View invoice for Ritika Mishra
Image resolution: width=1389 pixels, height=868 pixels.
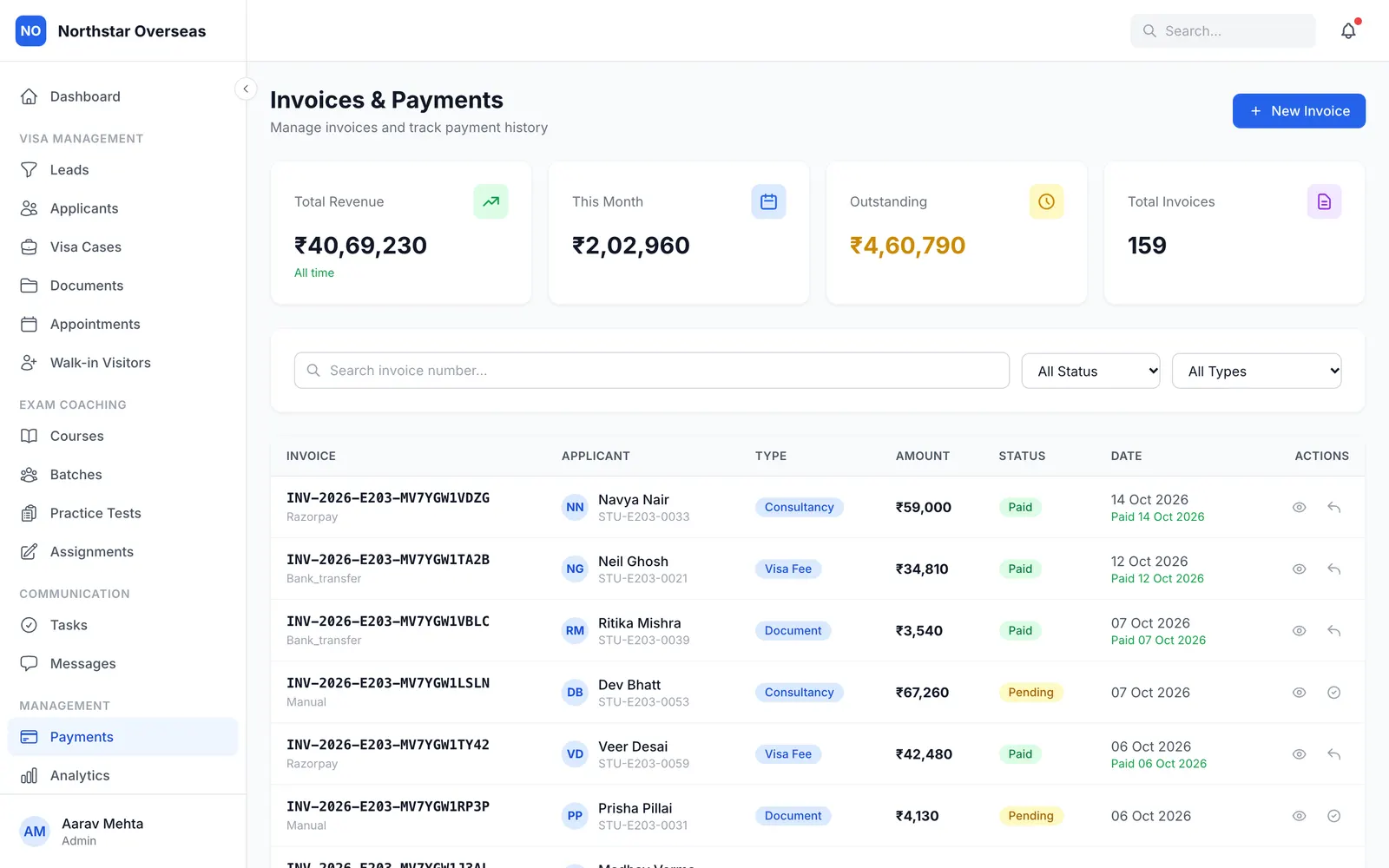[x=1300, y=631]
